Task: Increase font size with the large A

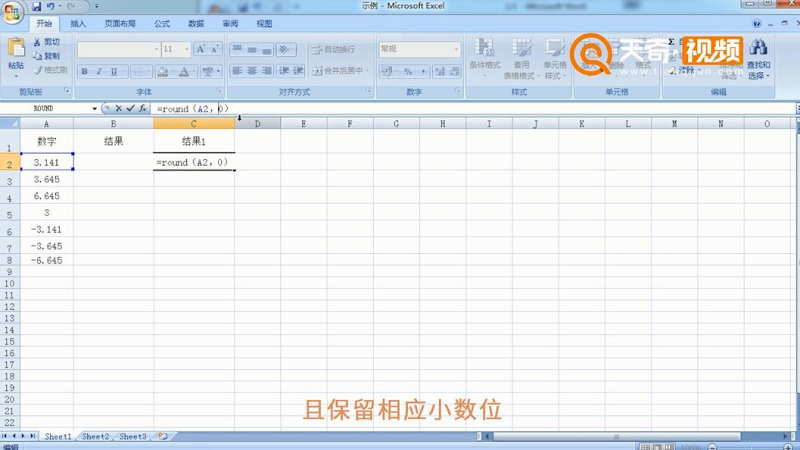Action: [201, 49]
